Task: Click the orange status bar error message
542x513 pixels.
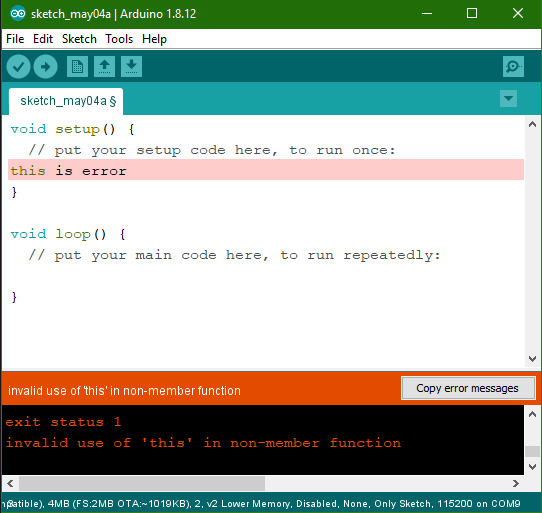Action: tap(124, 391)
